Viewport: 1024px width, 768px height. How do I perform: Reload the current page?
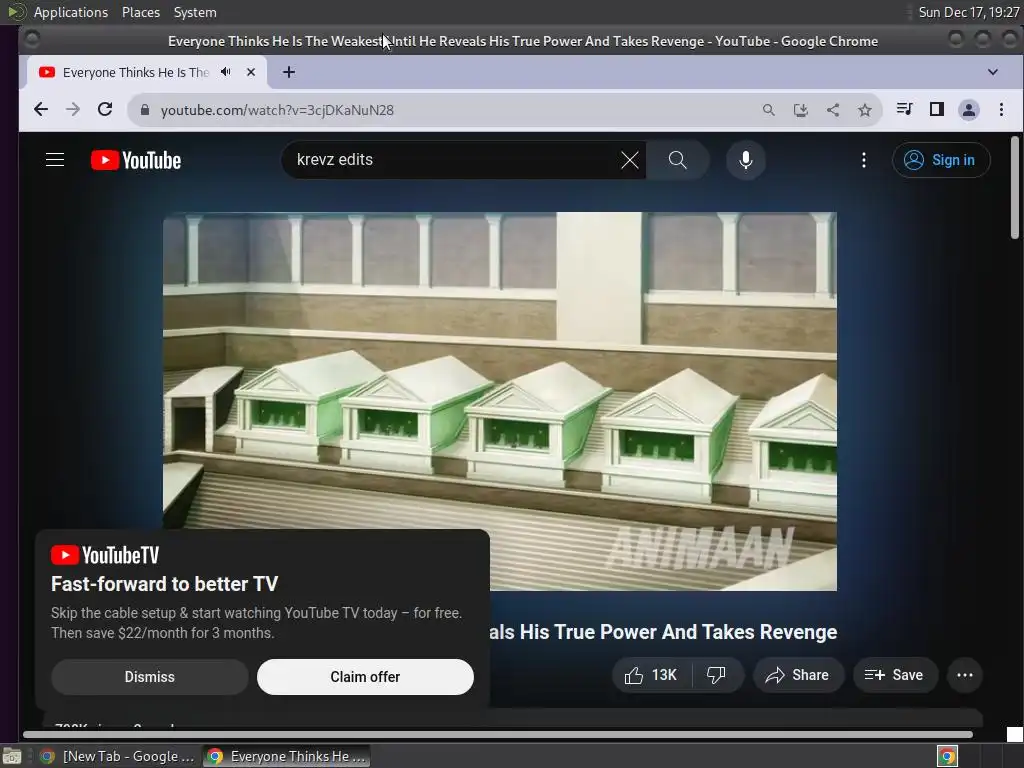[x=104, y=110]
